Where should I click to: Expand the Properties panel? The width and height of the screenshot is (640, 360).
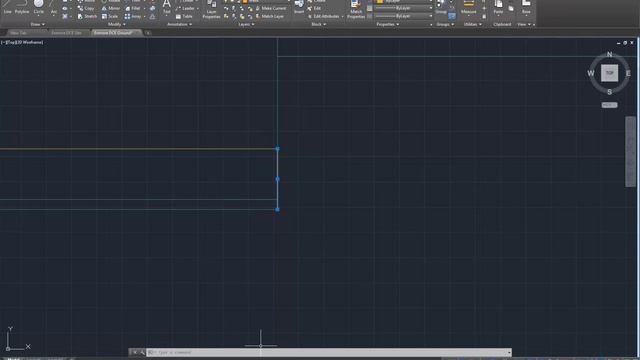(388, 24)
